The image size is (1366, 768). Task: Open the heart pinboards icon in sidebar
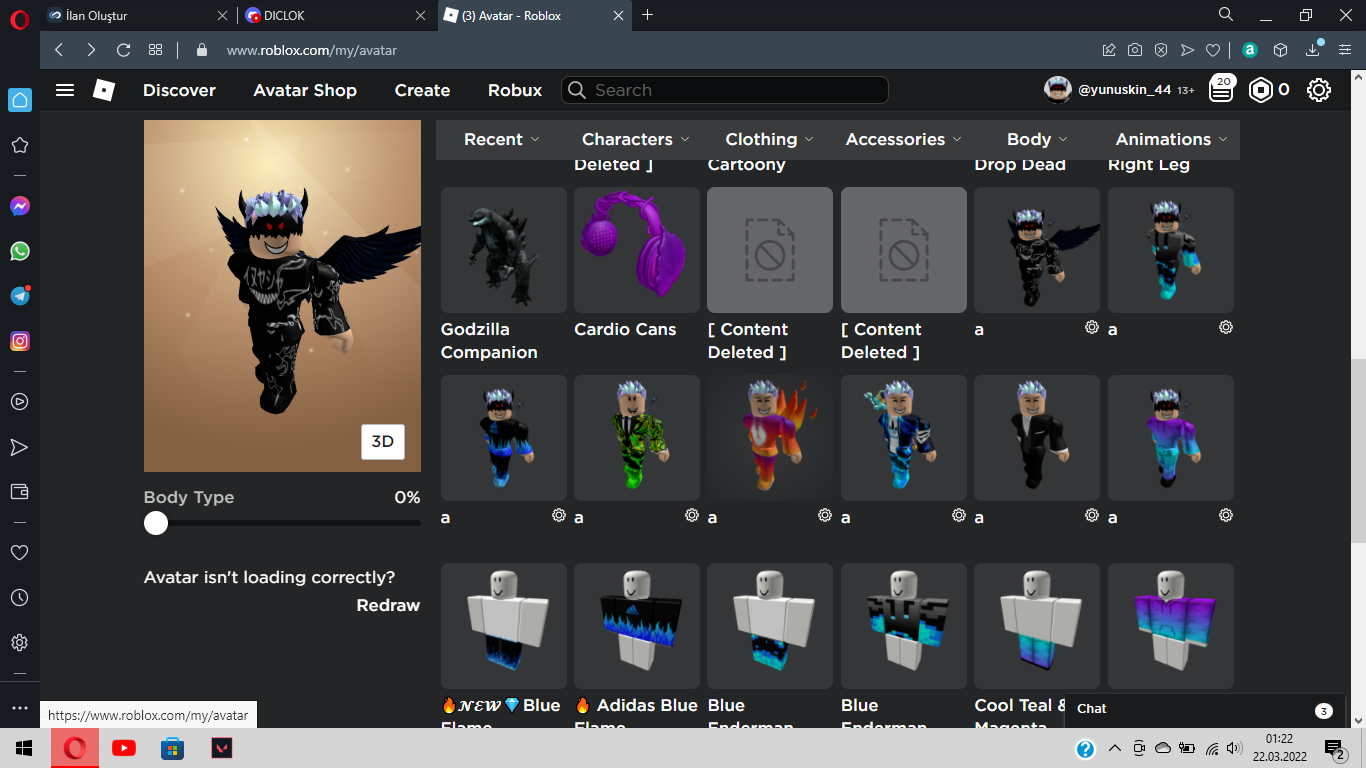point(20,552)
